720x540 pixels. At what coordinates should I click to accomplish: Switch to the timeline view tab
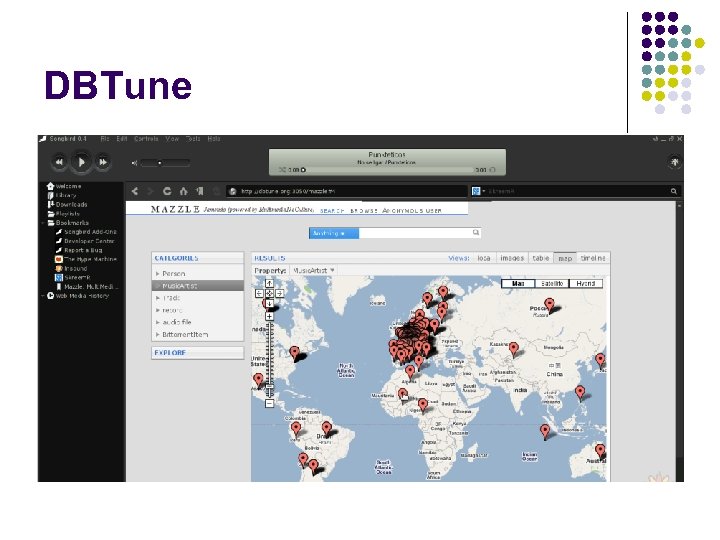pyautogui.click(x=593, y=258)
